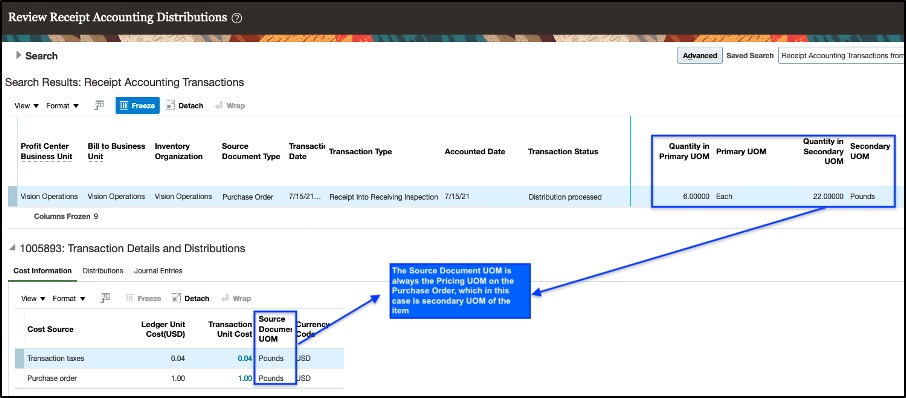Open Format menu in cost information toolbar

point(69,299)
